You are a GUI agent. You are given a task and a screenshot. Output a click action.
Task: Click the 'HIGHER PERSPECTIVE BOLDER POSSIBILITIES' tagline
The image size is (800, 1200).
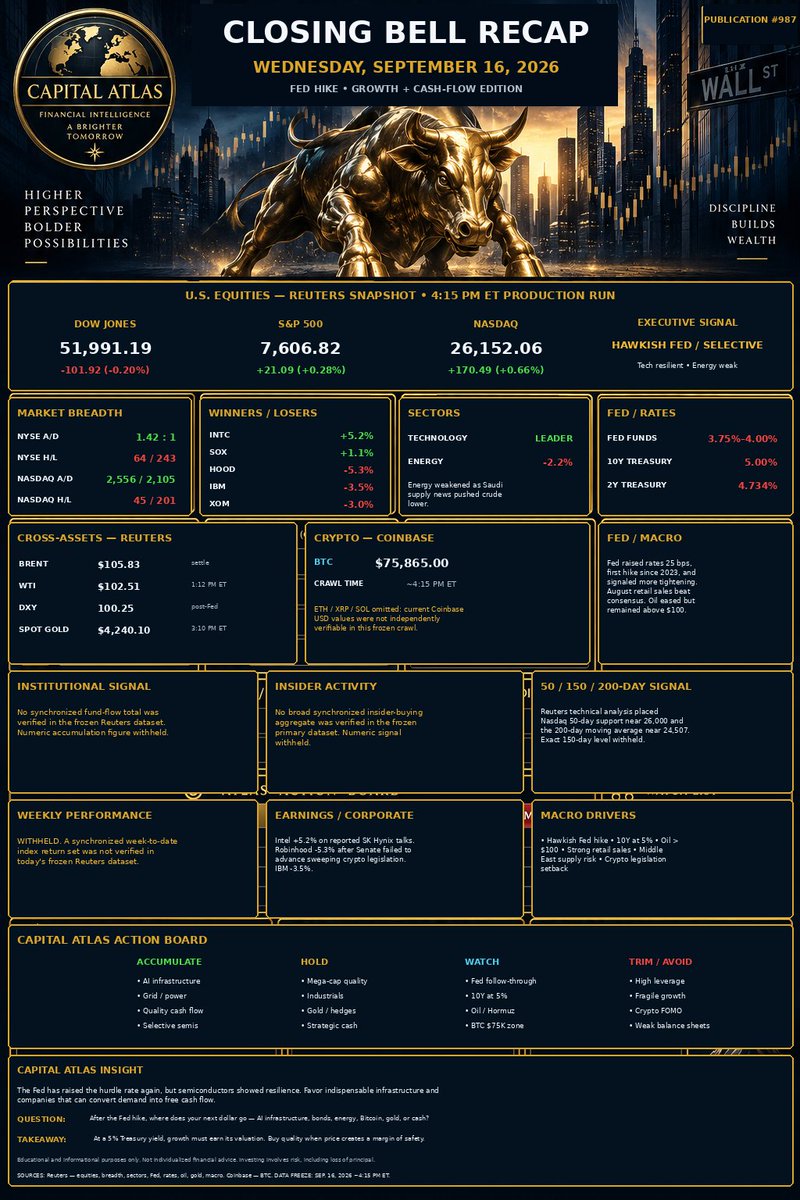[x=77, y=219]
